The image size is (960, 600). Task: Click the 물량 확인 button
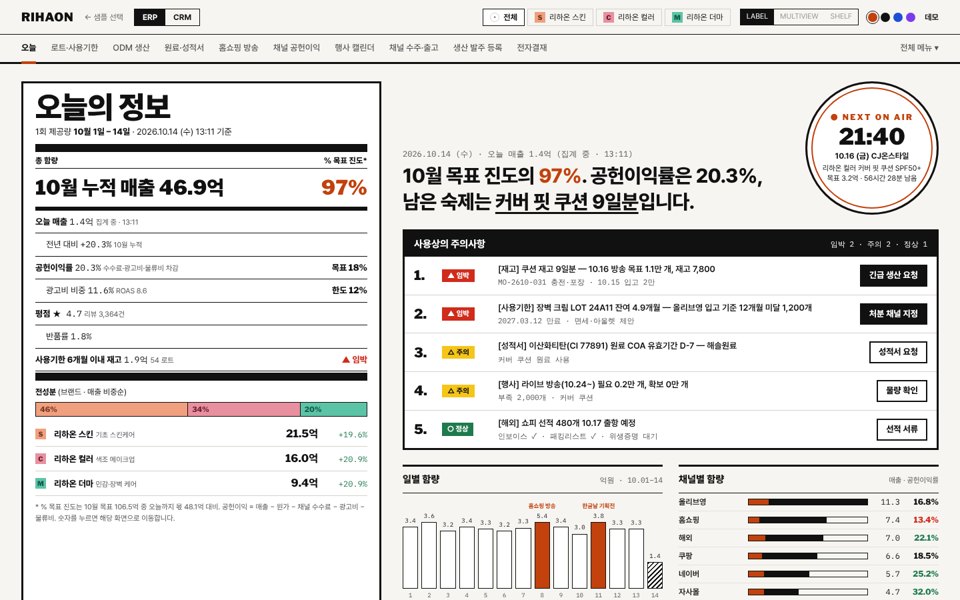tap(902, 391)
